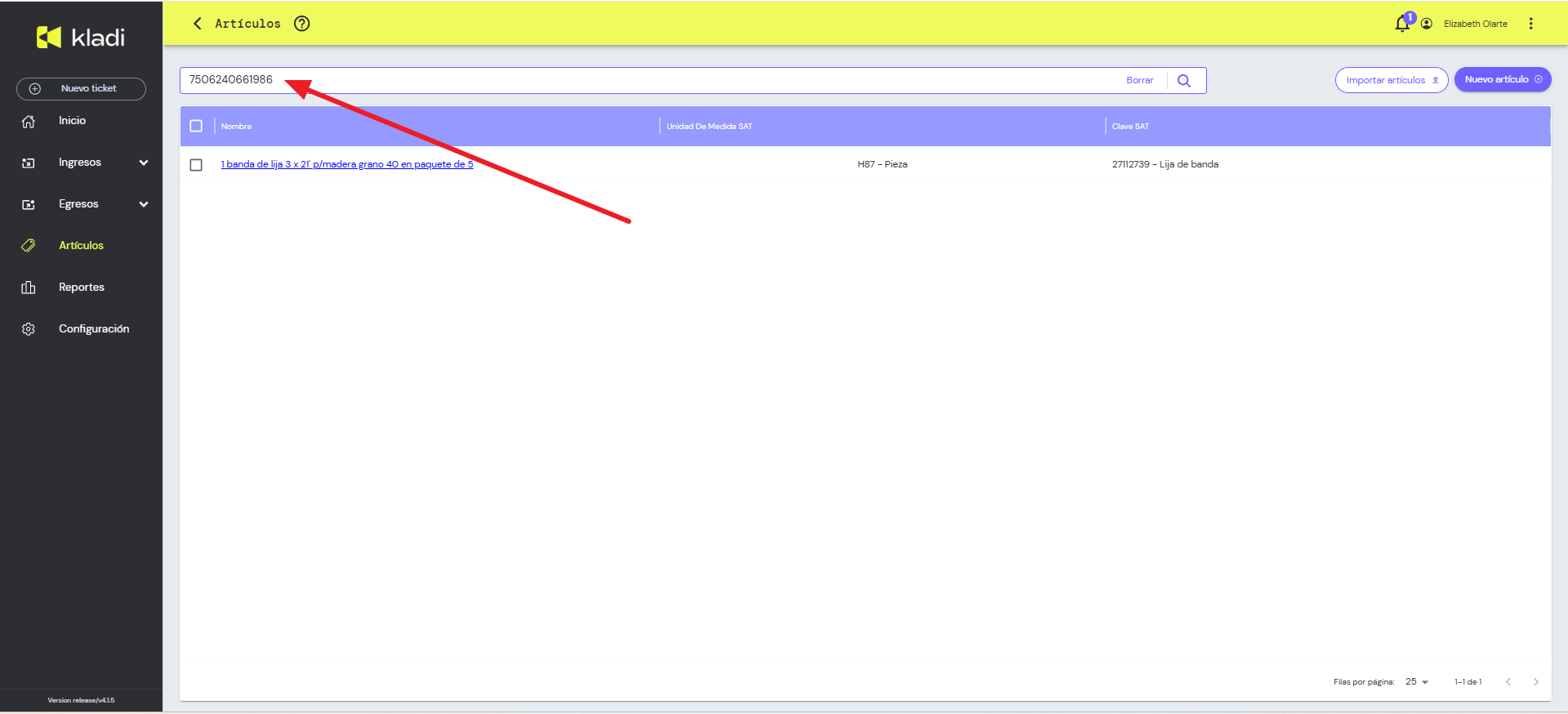The height and width of the screenshot is (714, 1568).
Task: Sort by Nombre column header
Action: [236, 127]
